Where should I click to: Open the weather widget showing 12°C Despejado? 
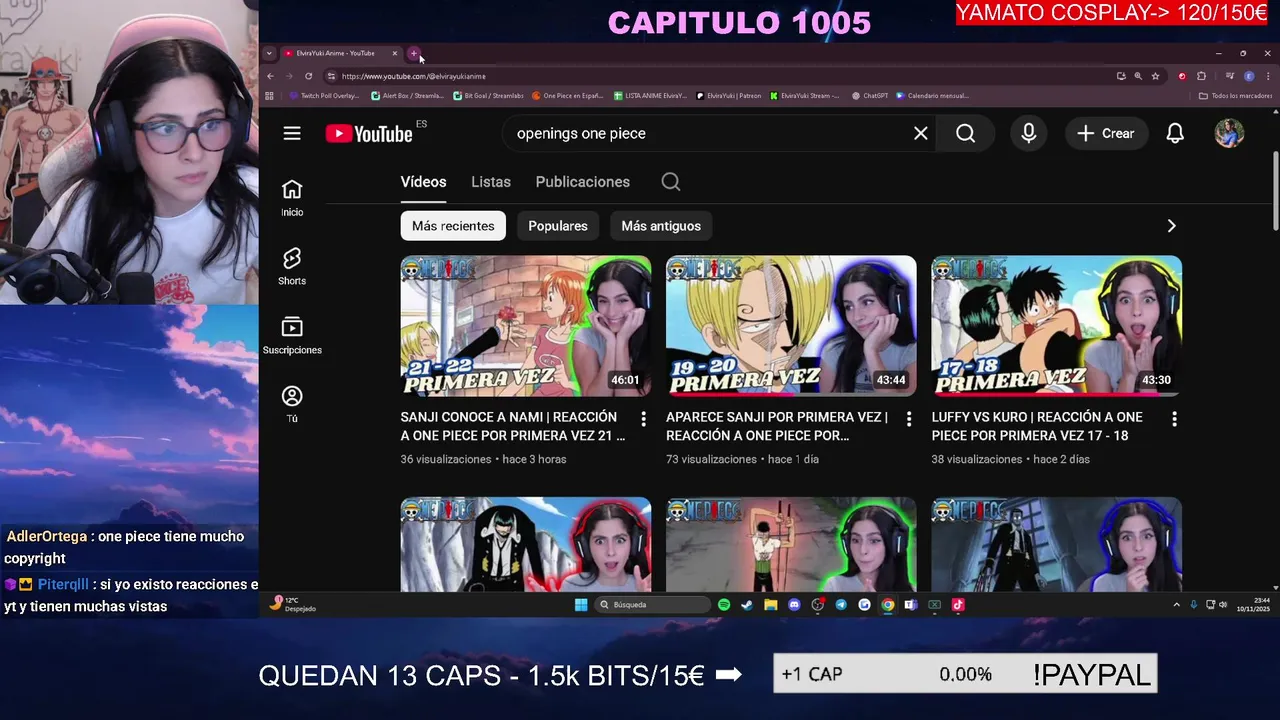point(292,605)
